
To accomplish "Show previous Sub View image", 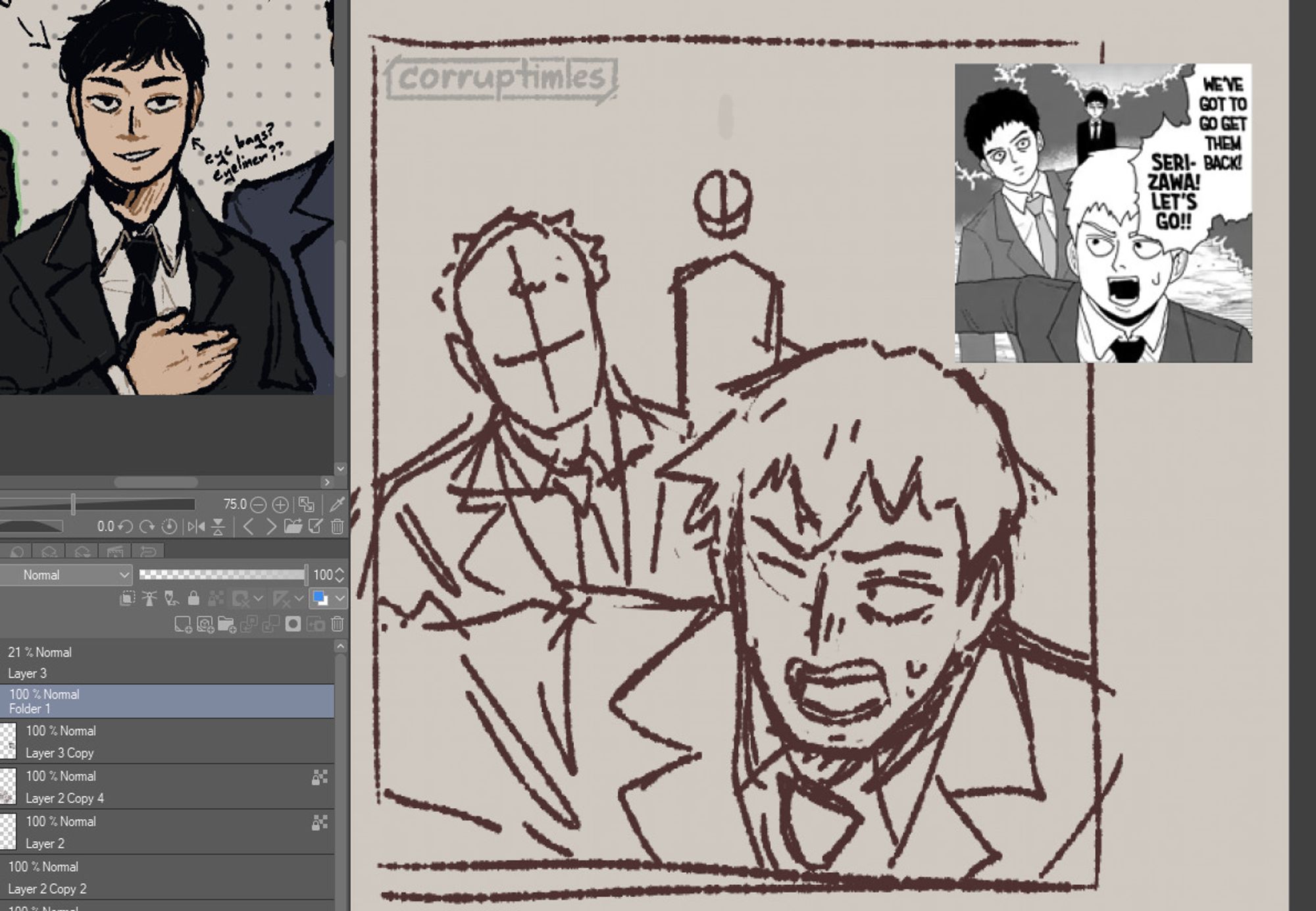I will coord(248,527).
